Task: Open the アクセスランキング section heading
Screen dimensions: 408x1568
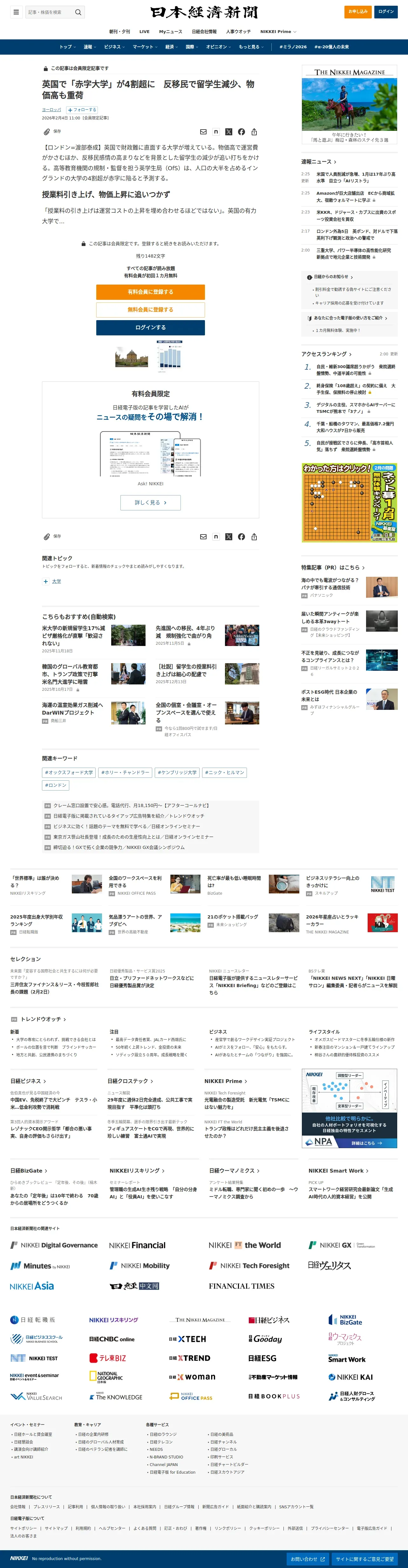Action: point(326,354)
